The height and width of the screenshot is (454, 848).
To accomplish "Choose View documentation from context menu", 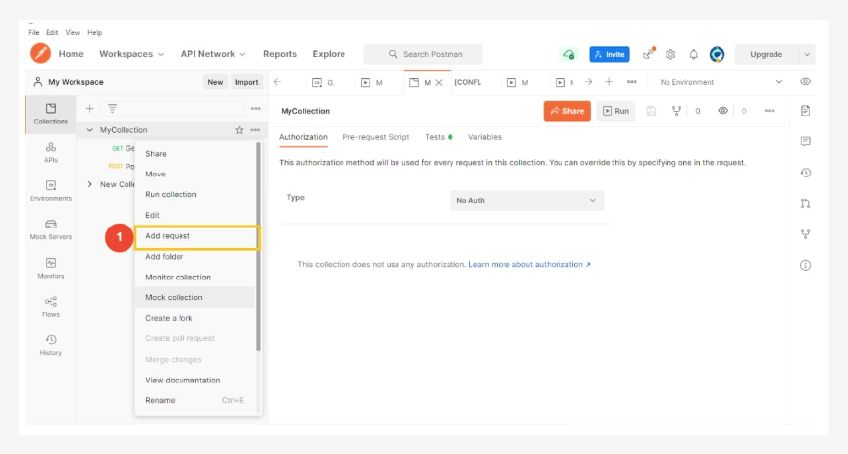I will pos(195,380).
